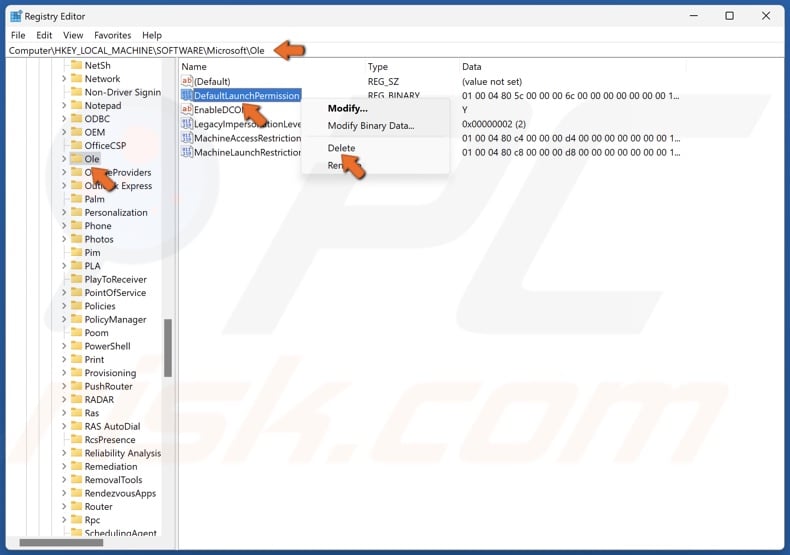Select the RendezvousApps key

(x=120, y=493)
